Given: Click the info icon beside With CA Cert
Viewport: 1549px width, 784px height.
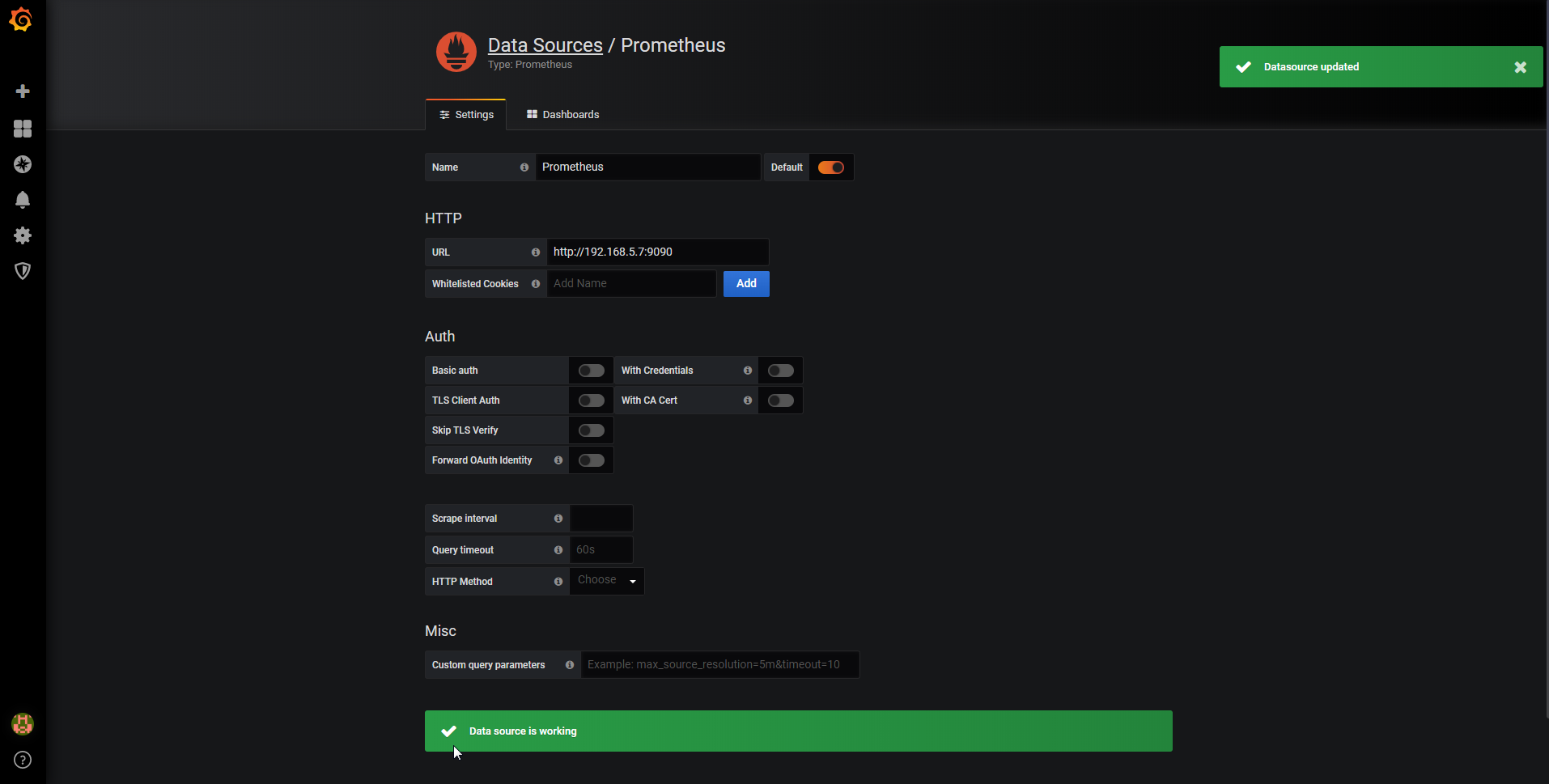Looking at the screenshot, I should coord(748,400).
